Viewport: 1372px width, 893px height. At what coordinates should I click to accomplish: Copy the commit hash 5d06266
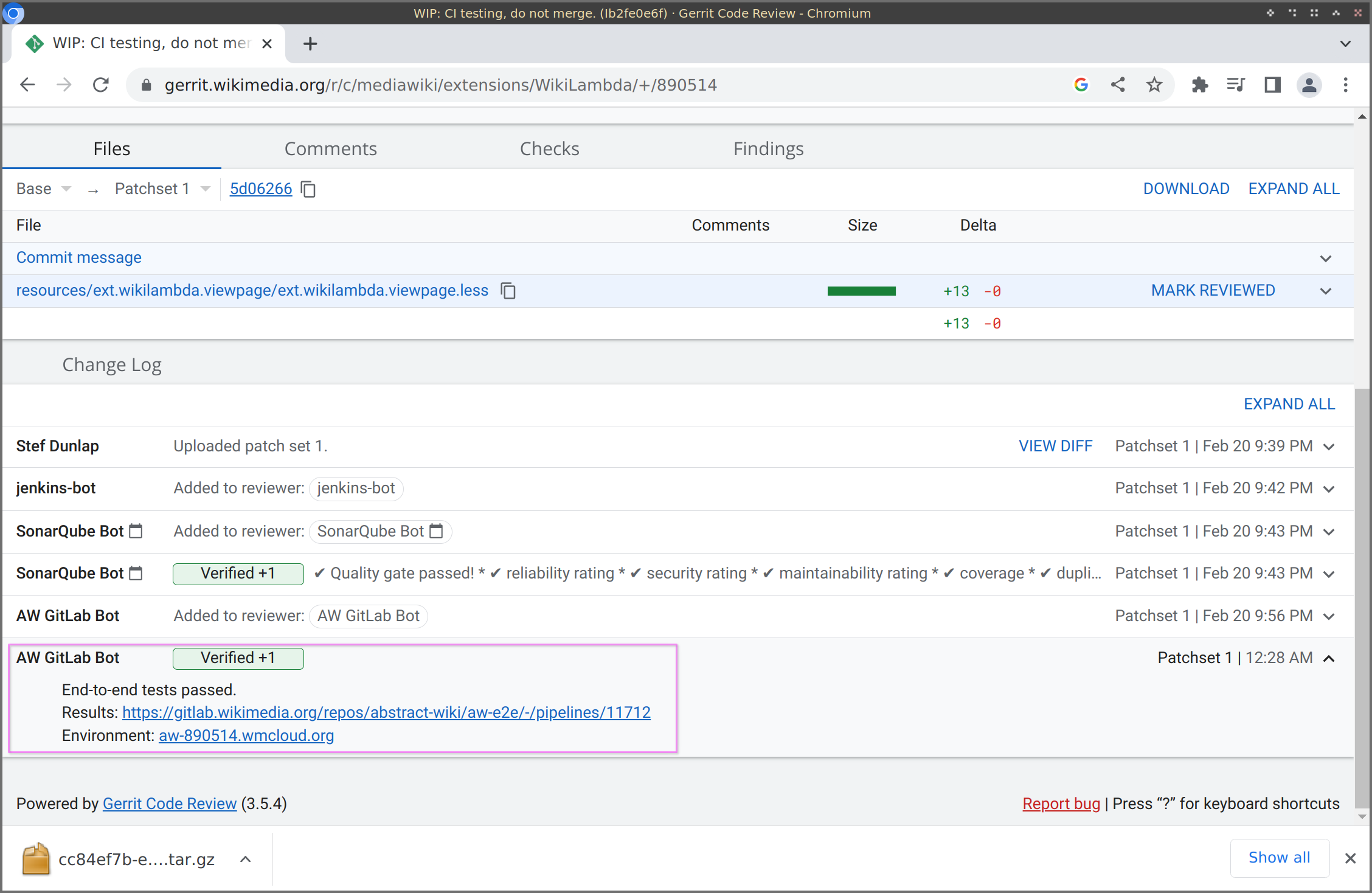pyautogui.click(x=308, y=189)
